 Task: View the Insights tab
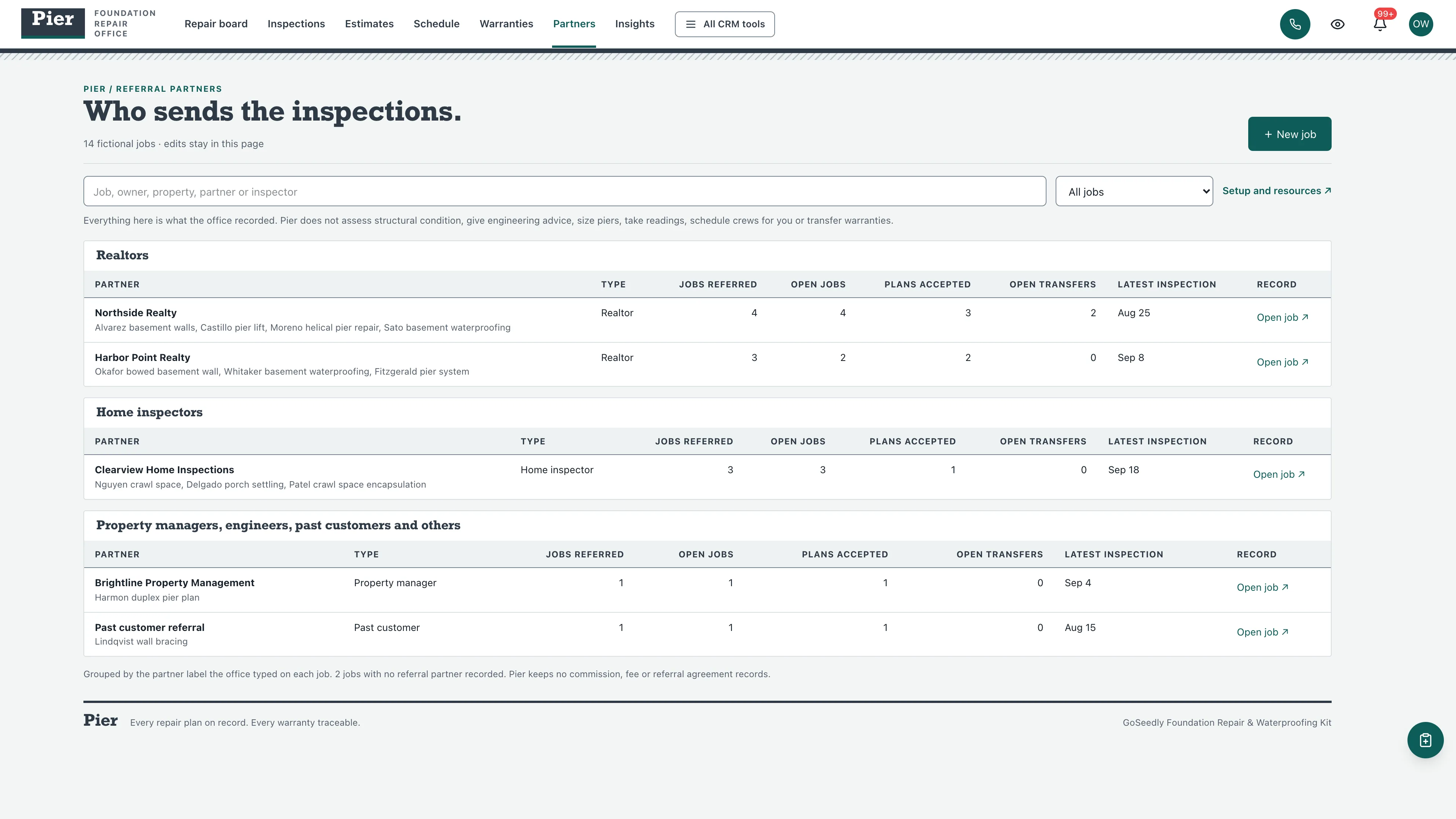tap(635, 24)
